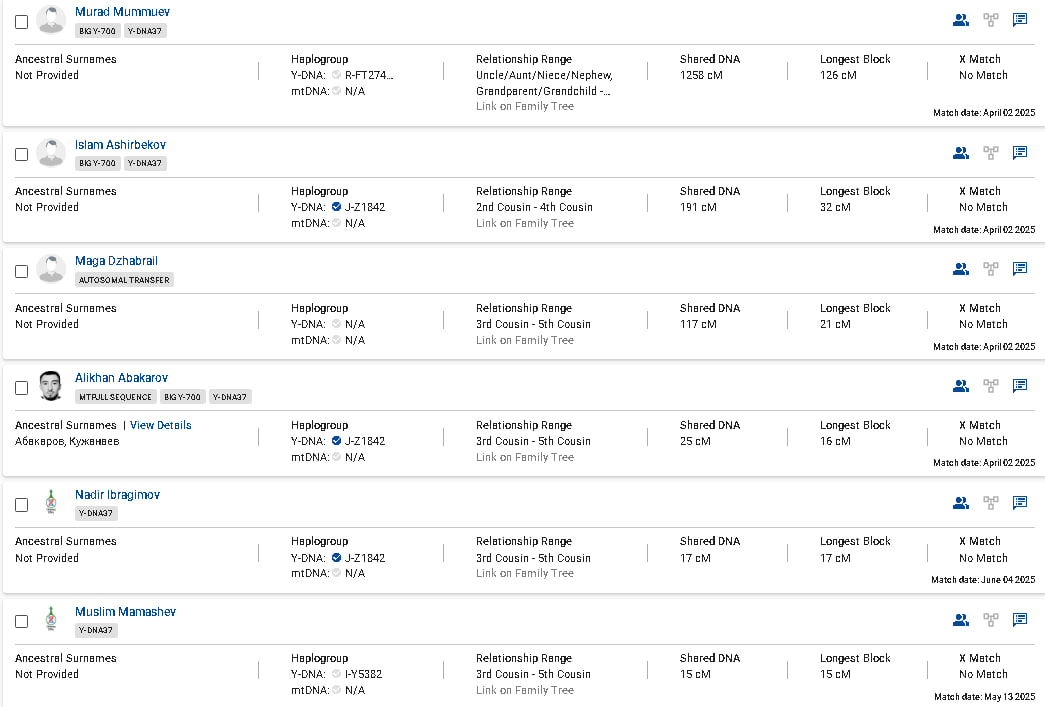1045x707 pixels.
Task: Click the 126 cM longest block value
Action: point(838,75)
